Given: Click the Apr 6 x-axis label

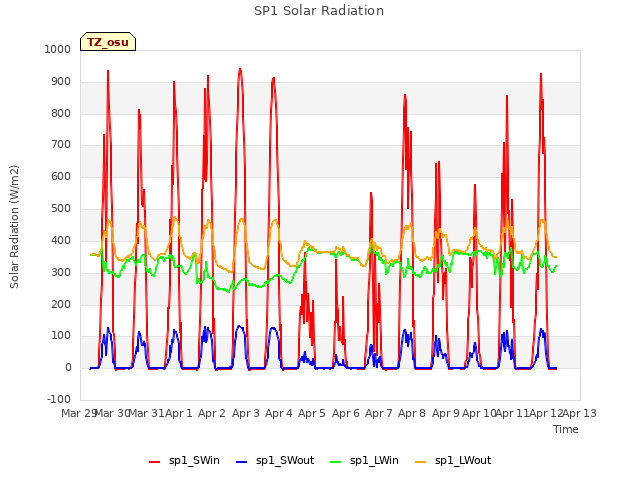Looking at the screenshot, I should (x=346, y=413).
